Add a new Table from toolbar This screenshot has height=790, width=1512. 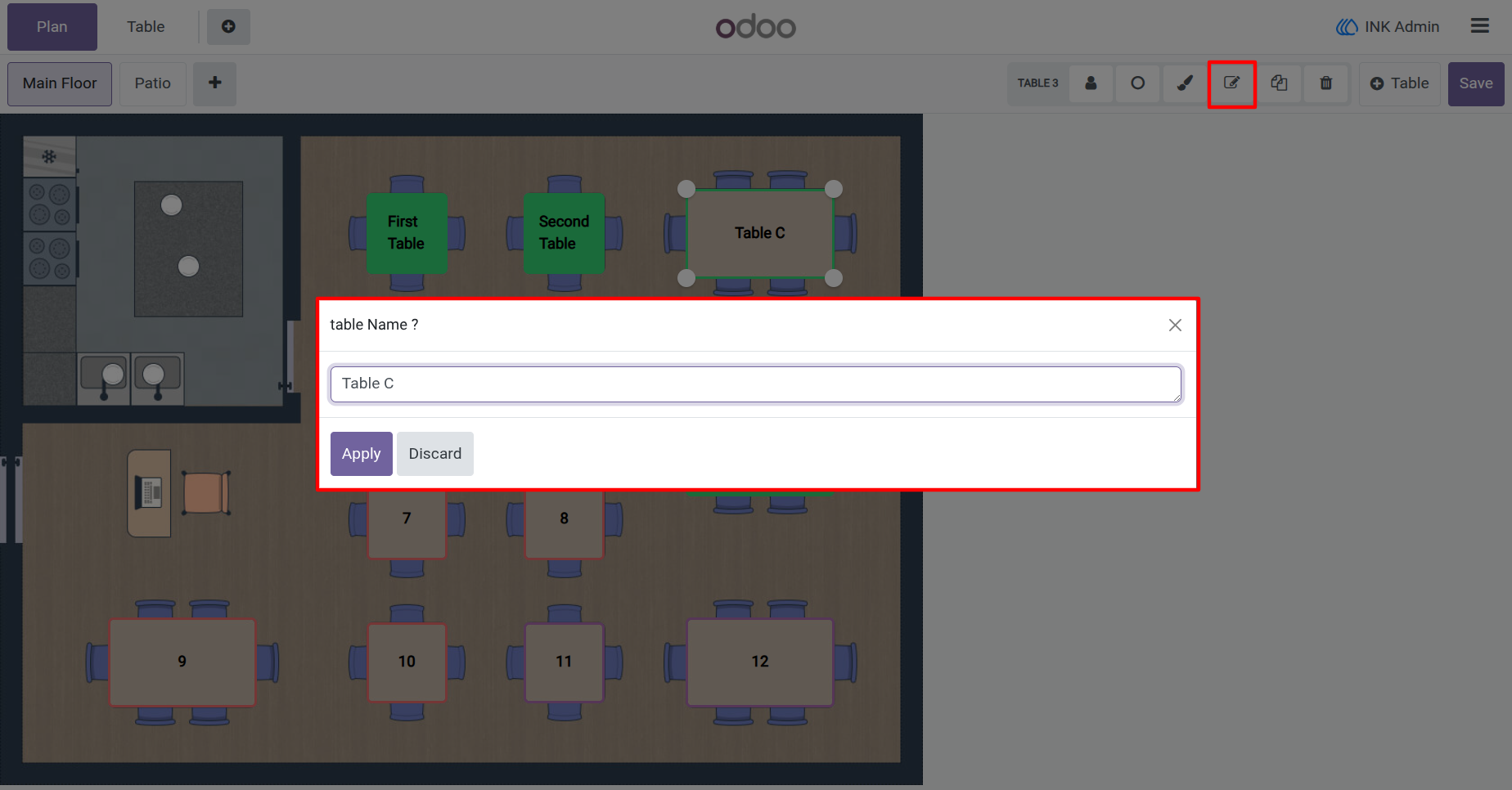coord(1399,83)
